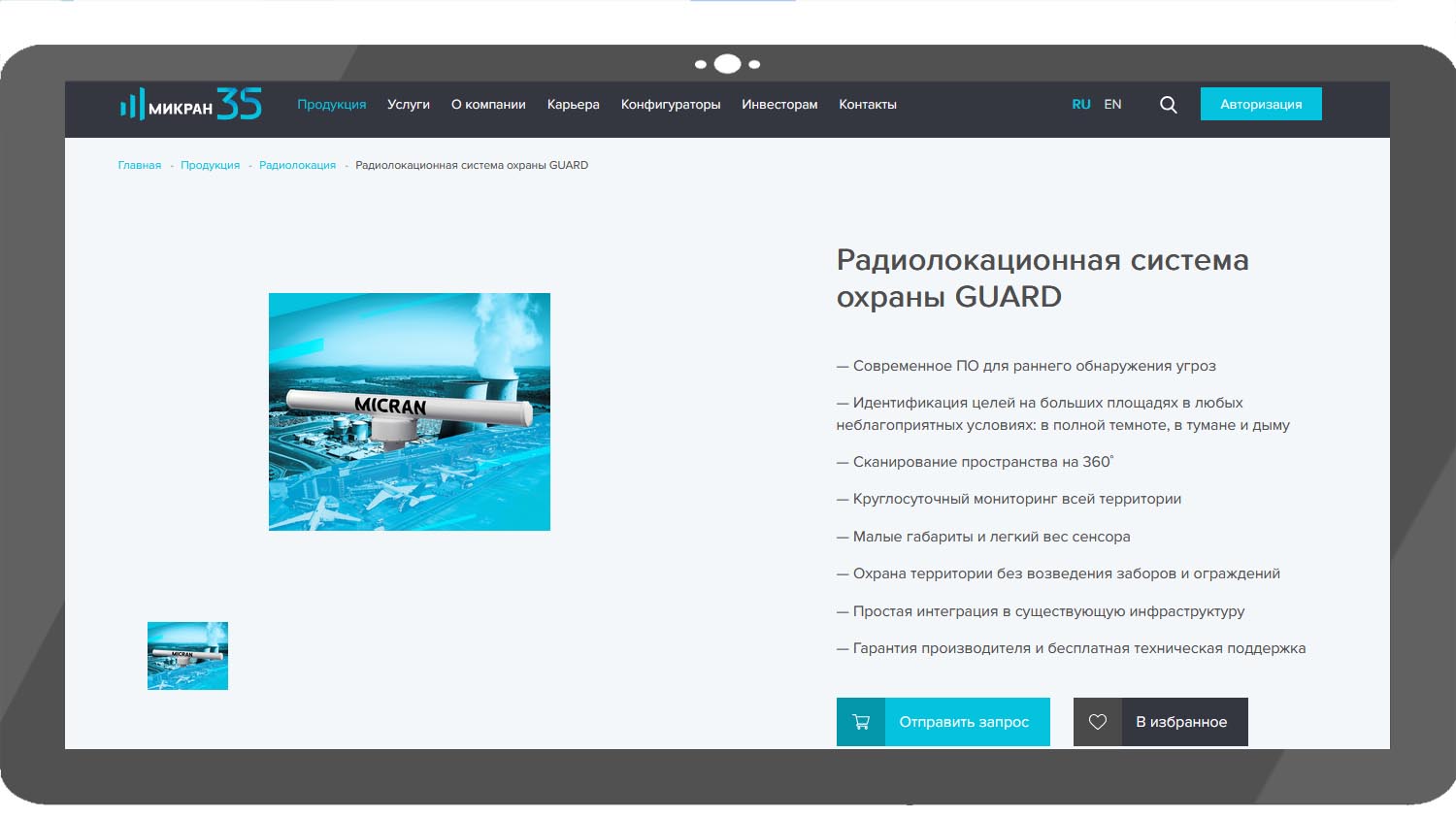Viewport: 1456px width, 818px height.
Task: Open the Конфигураторы menu item
Action: click(x=671, y=105)
